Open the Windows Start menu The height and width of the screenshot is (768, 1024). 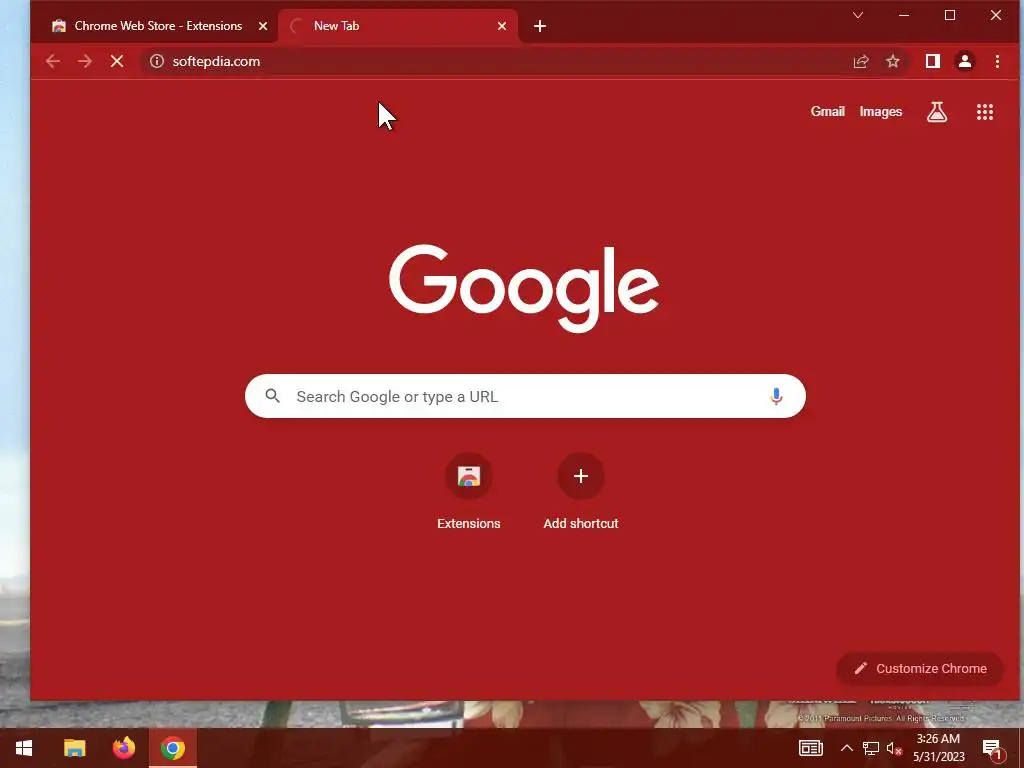tap(24, 748)
